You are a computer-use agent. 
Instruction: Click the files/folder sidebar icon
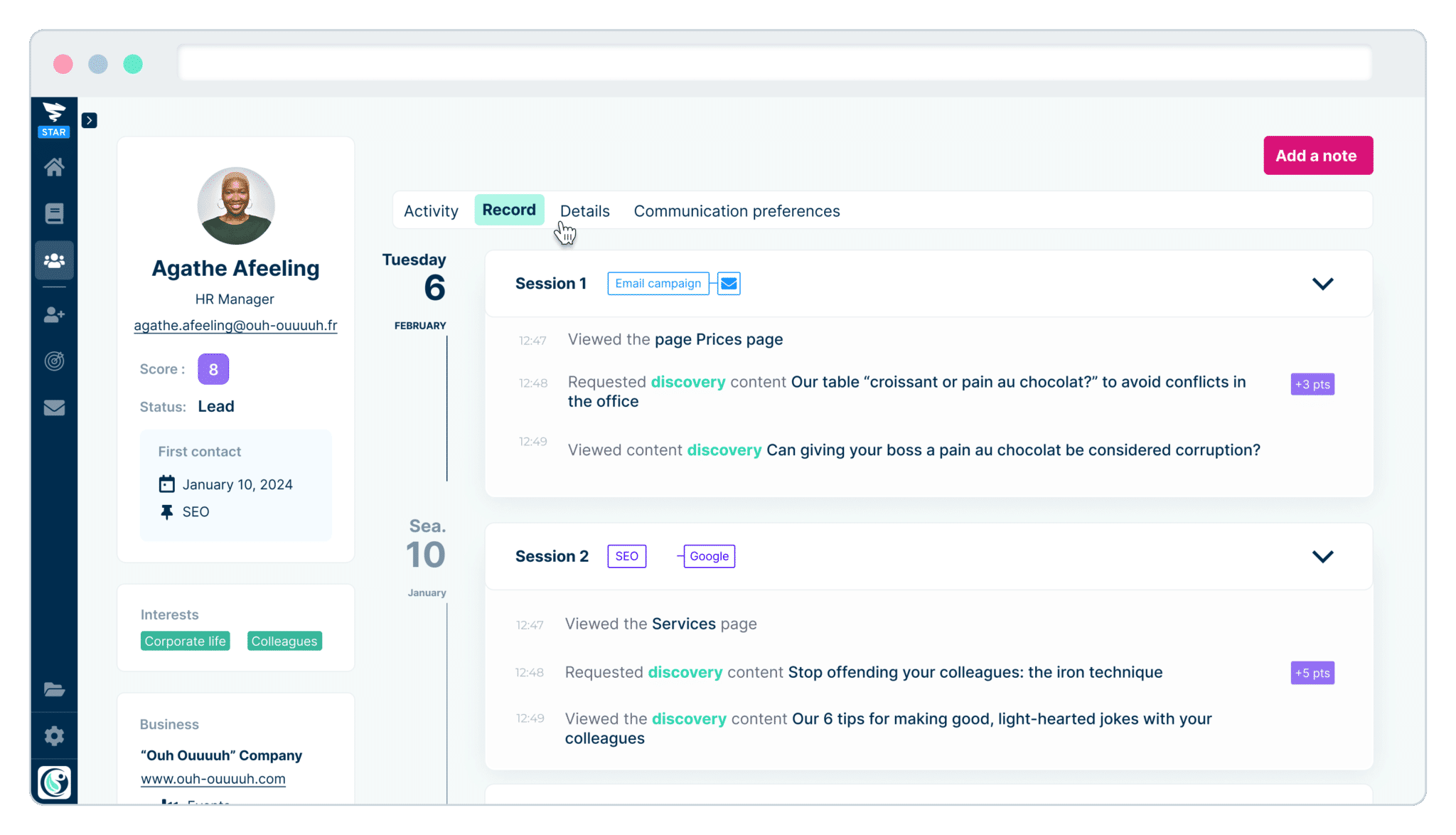click(x=53, y=689)
